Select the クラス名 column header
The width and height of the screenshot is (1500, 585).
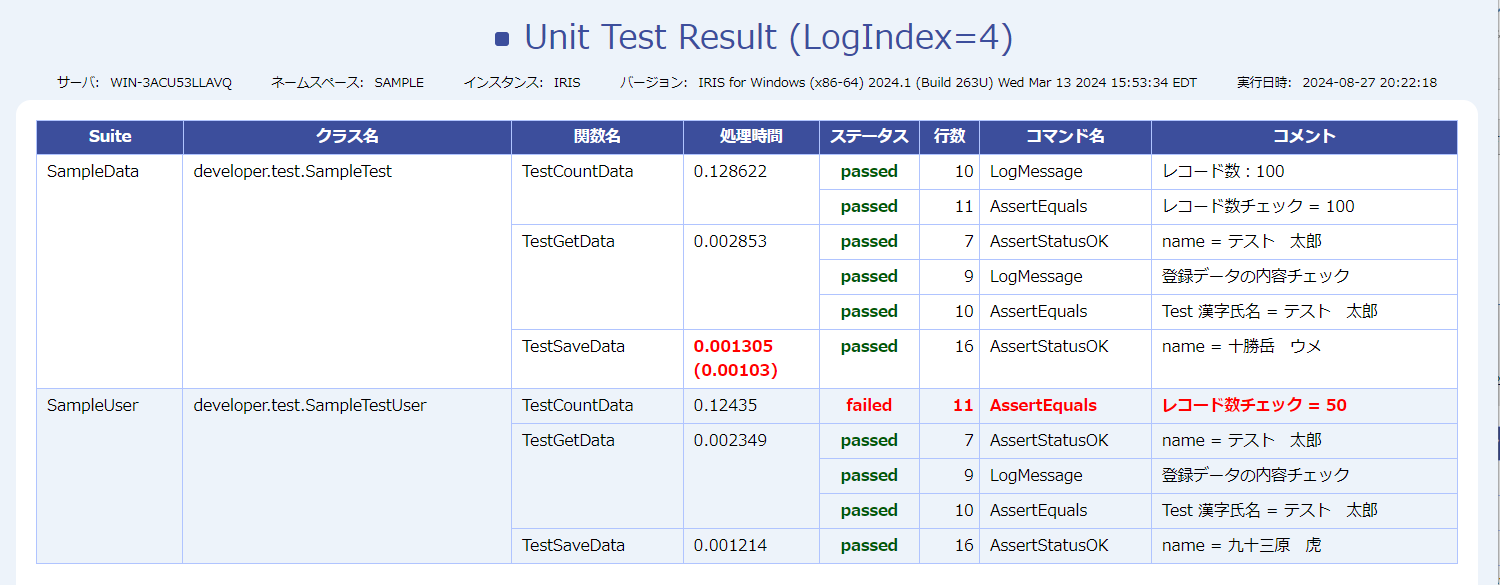347,137
